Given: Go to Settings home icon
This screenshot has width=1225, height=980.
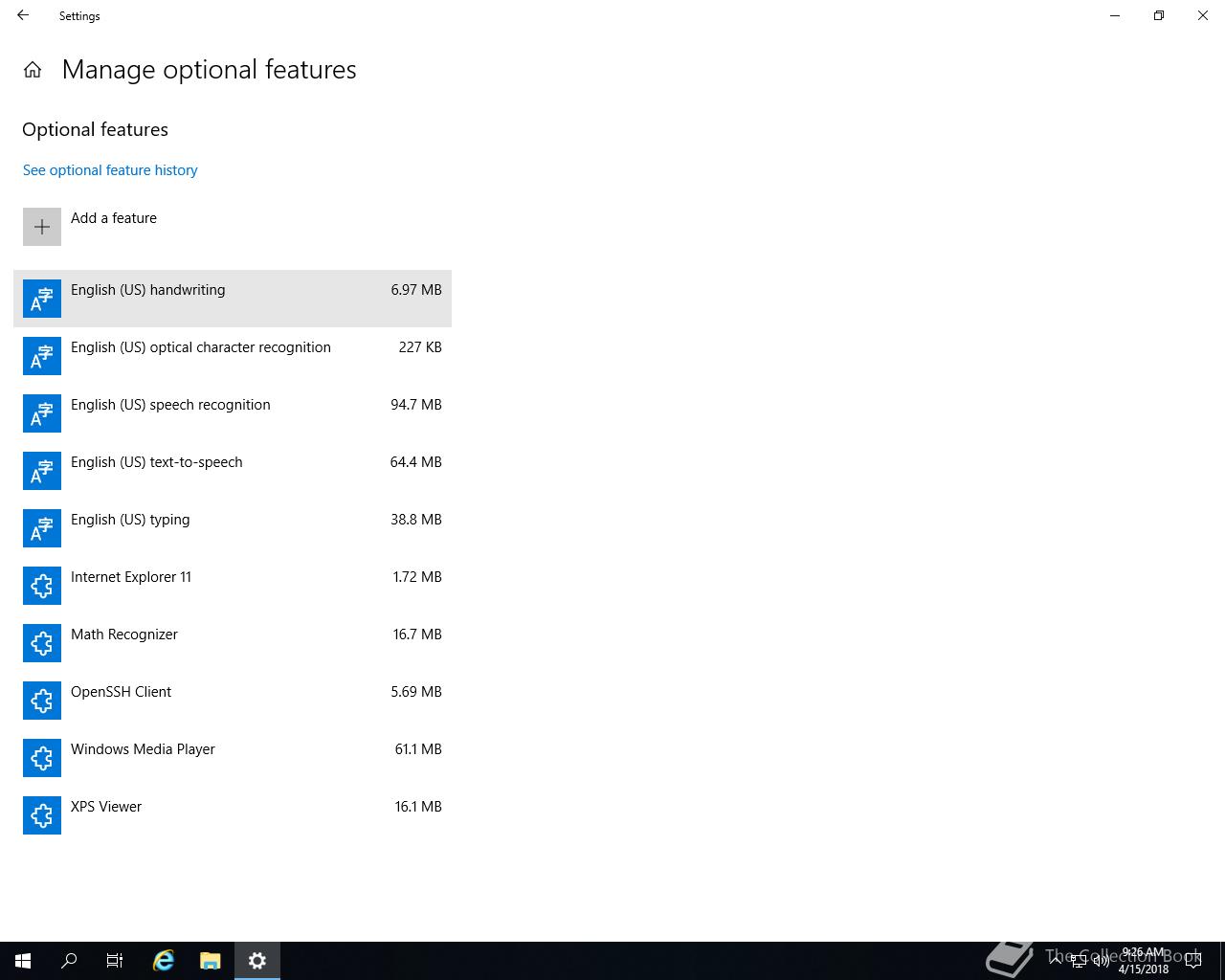Looking at the screenshot, I should point(33,70).
